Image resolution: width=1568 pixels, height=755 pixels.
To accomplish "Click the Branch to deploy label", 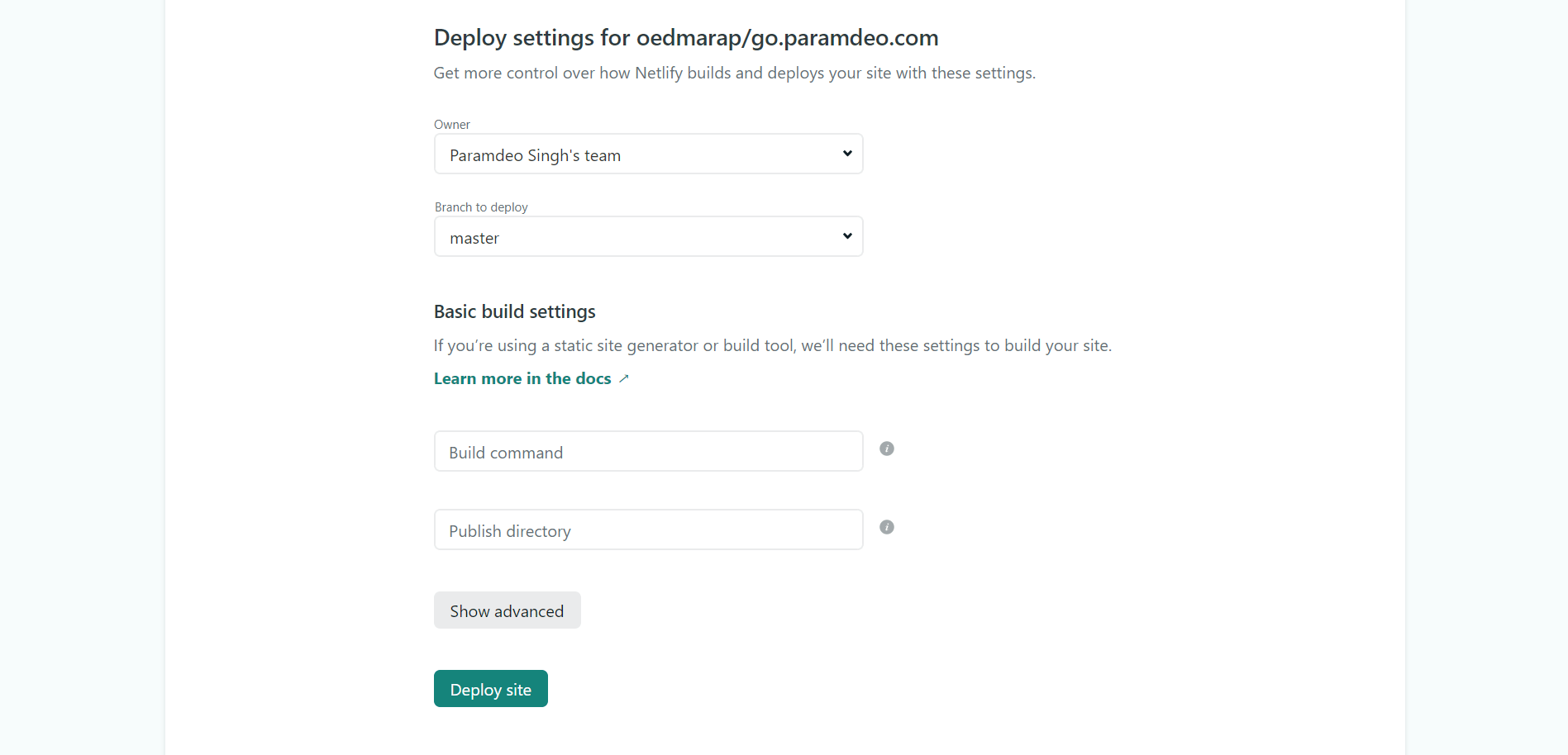I will (481, 207).
